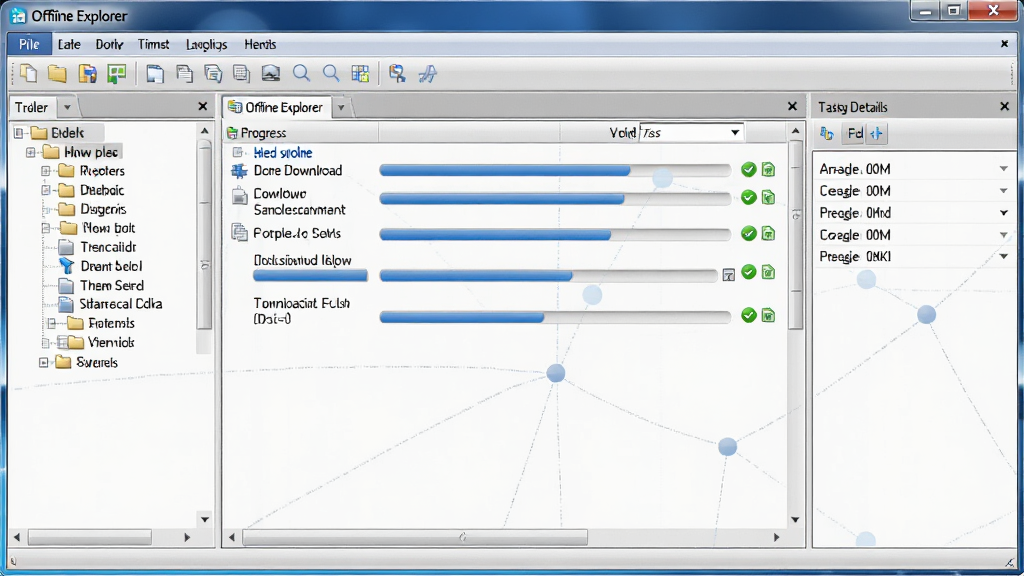Click the folder with floppy disk toolbar icon
This screenshot has height=576, width=1024.
(87, 73)
